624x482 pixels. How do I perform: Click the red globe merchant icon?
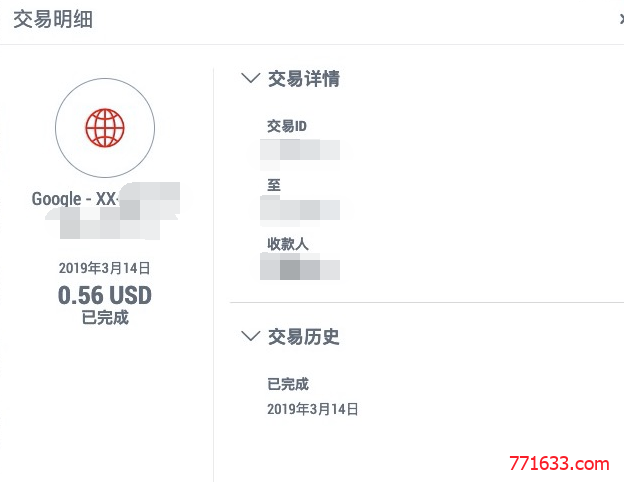[x=105, y=128]
